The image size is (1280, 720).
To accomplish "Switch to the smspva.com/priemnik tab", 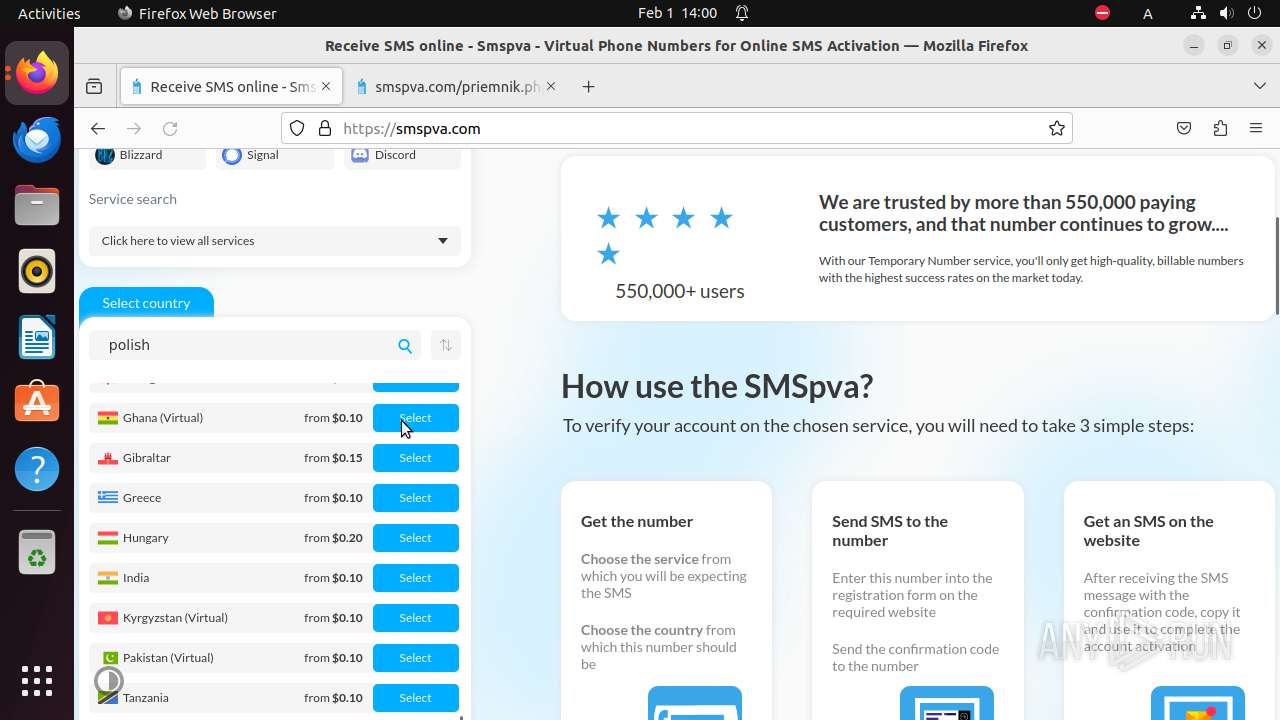I will [x=456, y=87].
